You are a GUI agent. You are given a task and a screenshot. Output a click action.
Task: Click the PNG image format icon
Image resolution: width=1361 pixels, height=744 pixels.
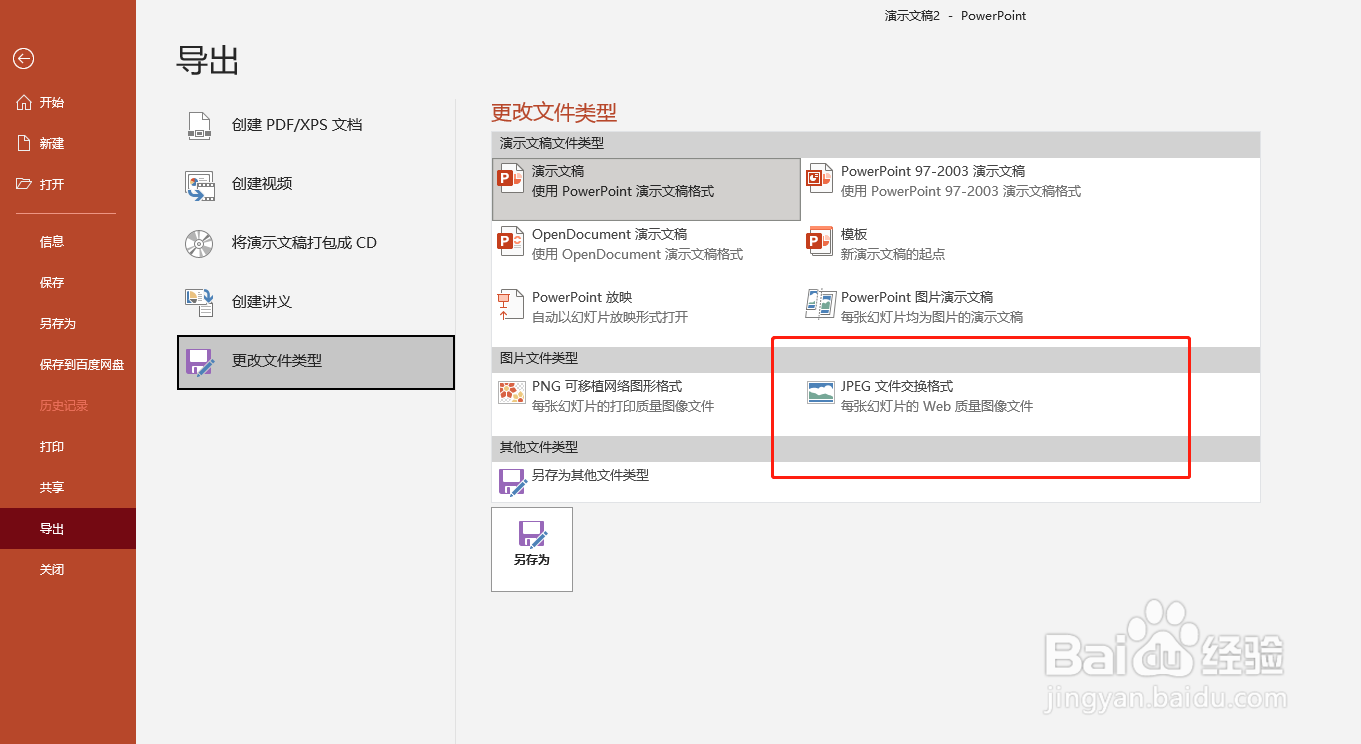coord(511,393)
